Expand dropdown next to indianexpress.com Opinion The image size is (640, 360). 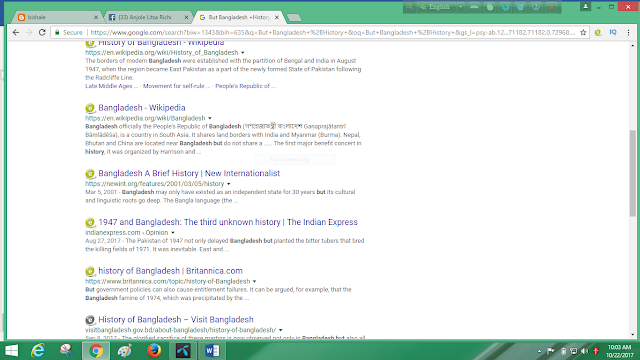point(173,233)
